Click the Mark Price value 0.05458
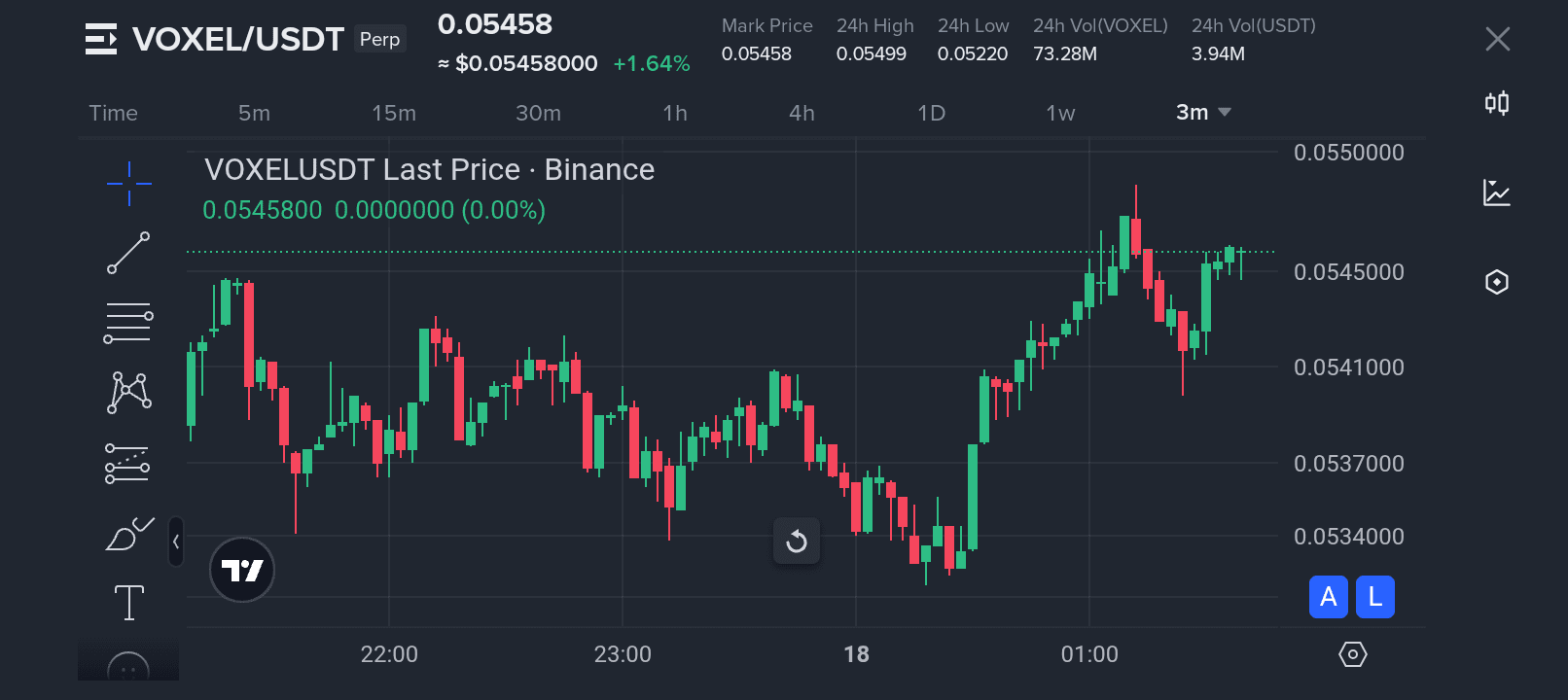Screen dimensions: 1568x700 pos(757,54)
